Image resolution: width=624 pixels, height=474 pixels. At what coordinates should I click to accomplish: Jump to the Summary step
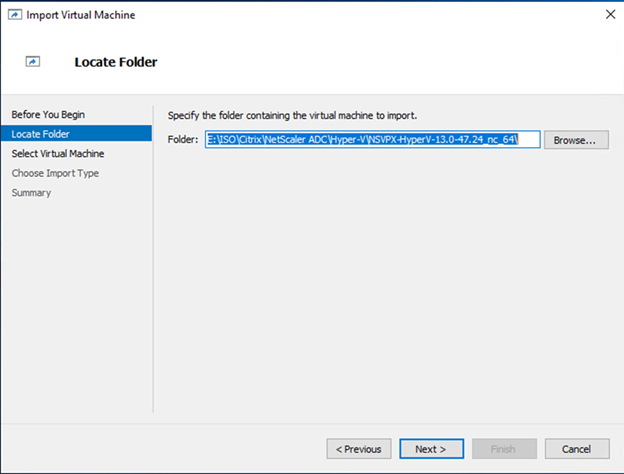[x=31, y=193]
